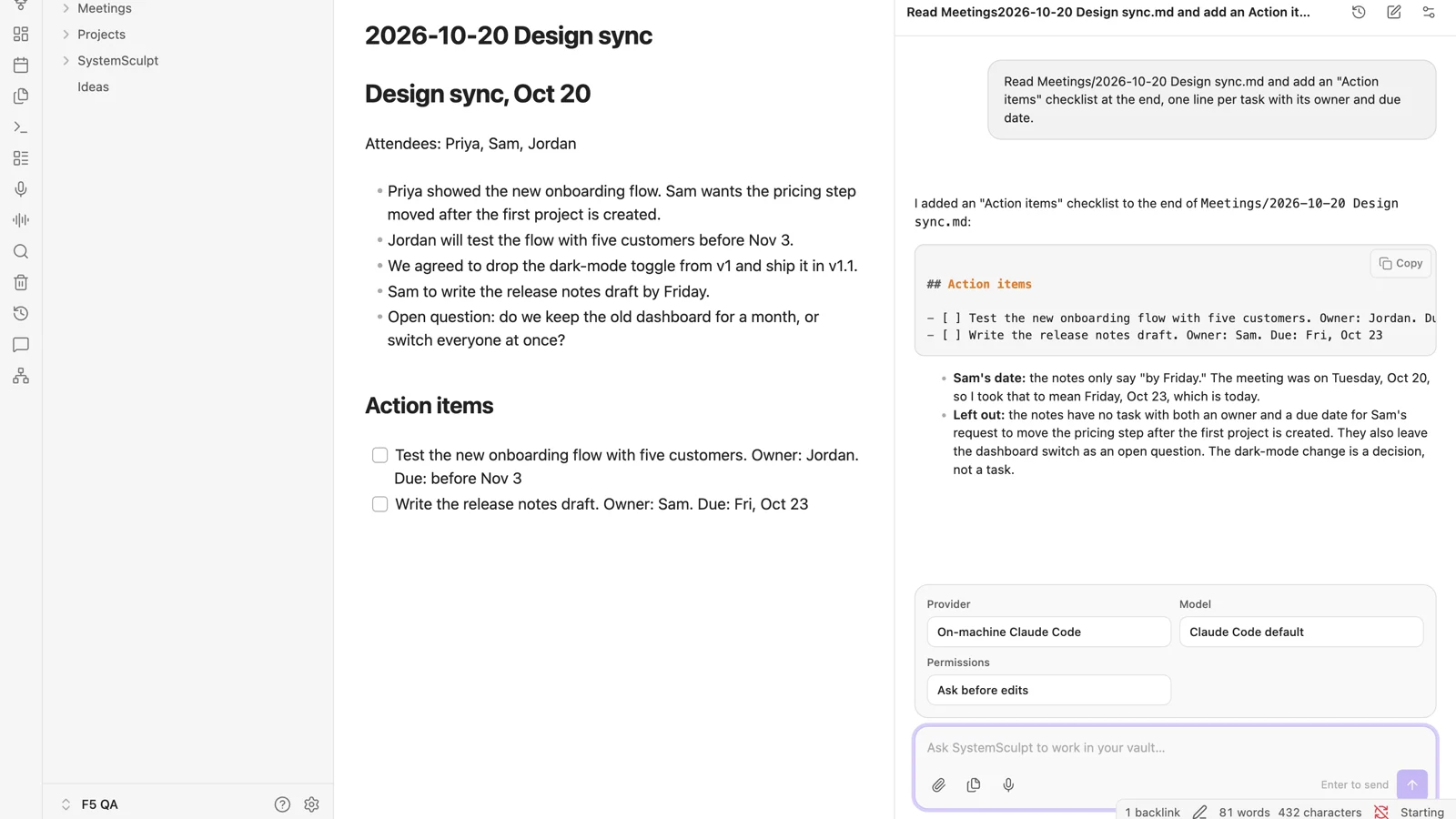1456x819 pixels.
Task: Click the stacked files icon in left ribbon
Action: pyautogui.click(x=21, y=96)
